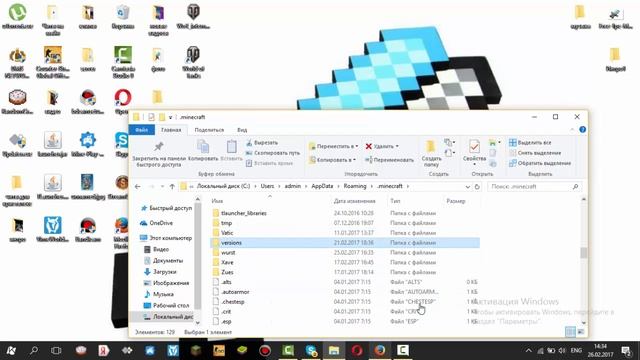The image size is (640, 360).
Task: Click the Skype icon on the taskbar
Action: [311, 350]
